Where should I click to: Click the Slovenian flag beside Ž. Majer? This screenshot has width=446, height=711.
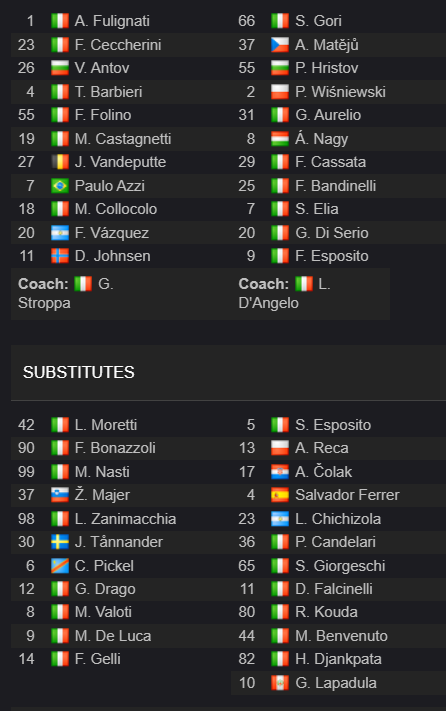60,495
